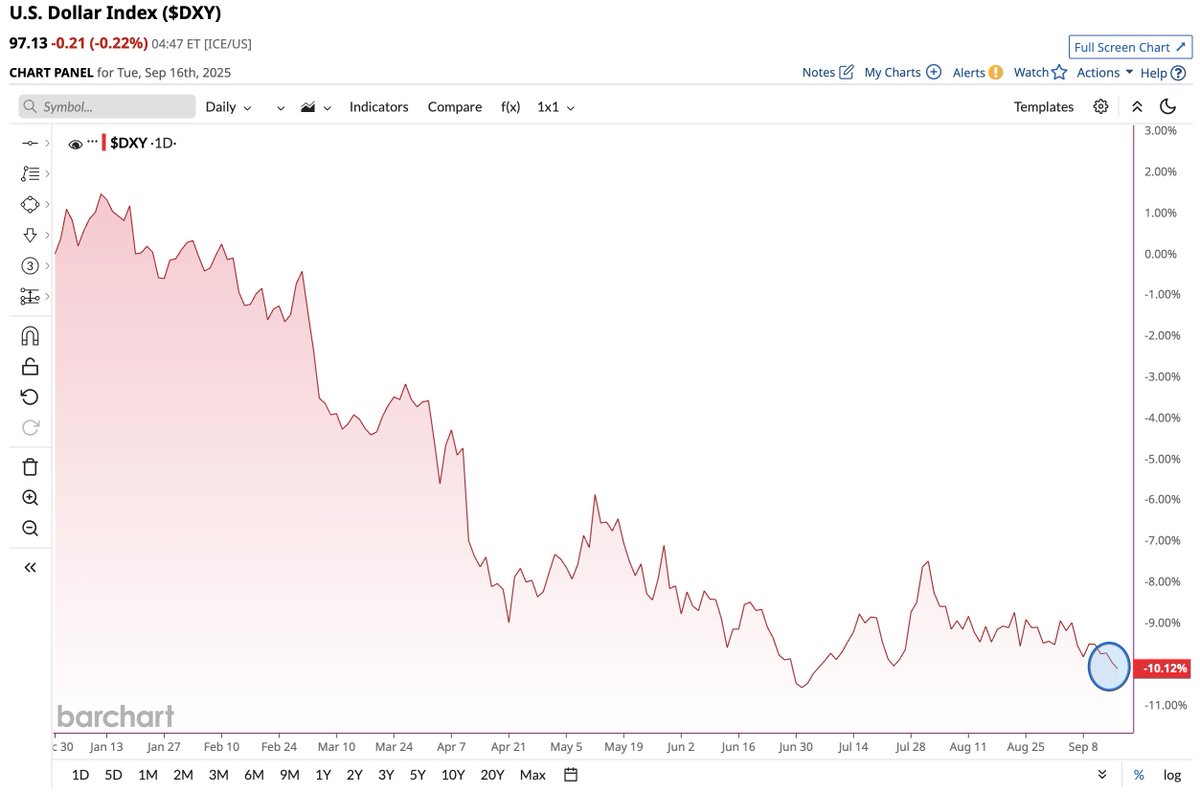Image resolution: width=1200 pixels, height=794 pixels.
Task: Select the 5Y range
Action: (419, 775)
